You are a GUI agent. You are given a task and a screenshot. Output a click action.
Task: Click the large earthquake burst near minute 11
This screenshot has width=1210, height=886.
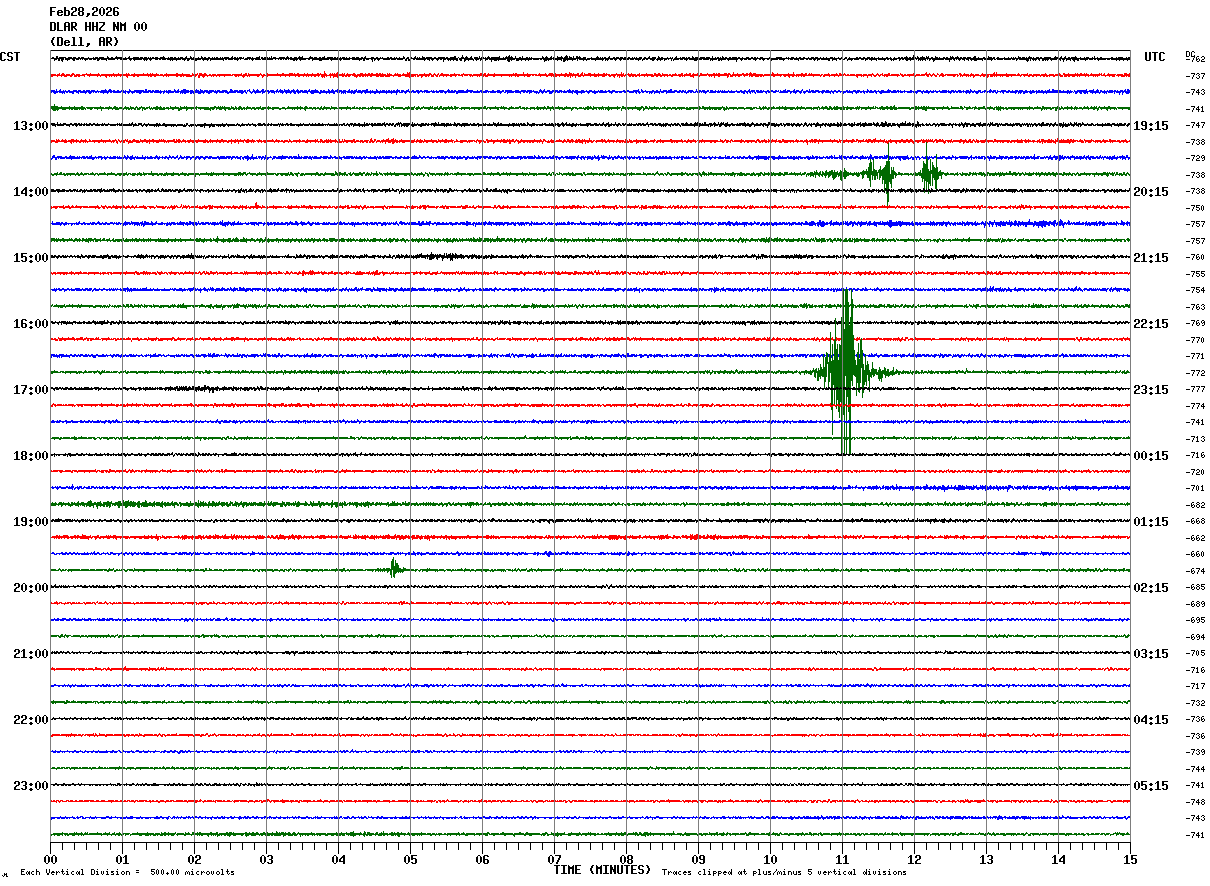(x=846, y=372)
